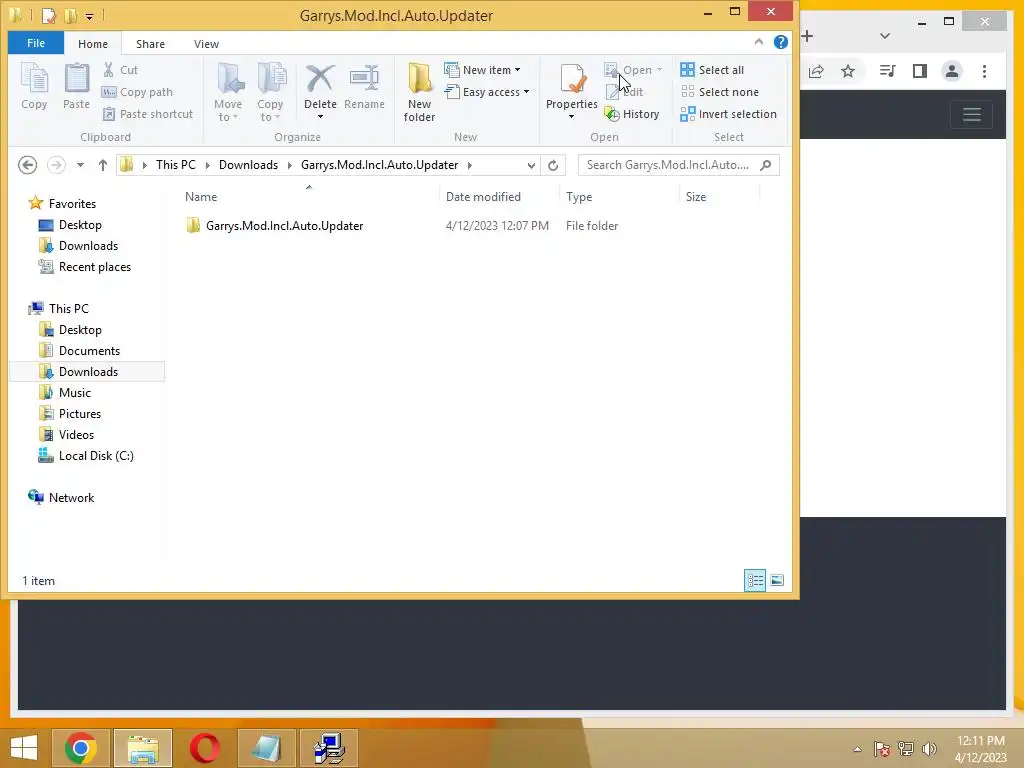The image size is (1024, 768).
Task: Refresh the current folder view
Action: coord(553,165)
